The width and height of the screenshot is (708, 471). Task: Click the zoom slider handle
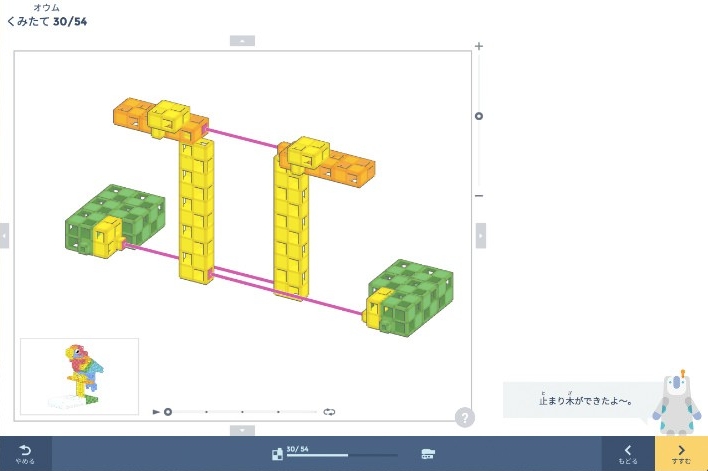(479, 116)
